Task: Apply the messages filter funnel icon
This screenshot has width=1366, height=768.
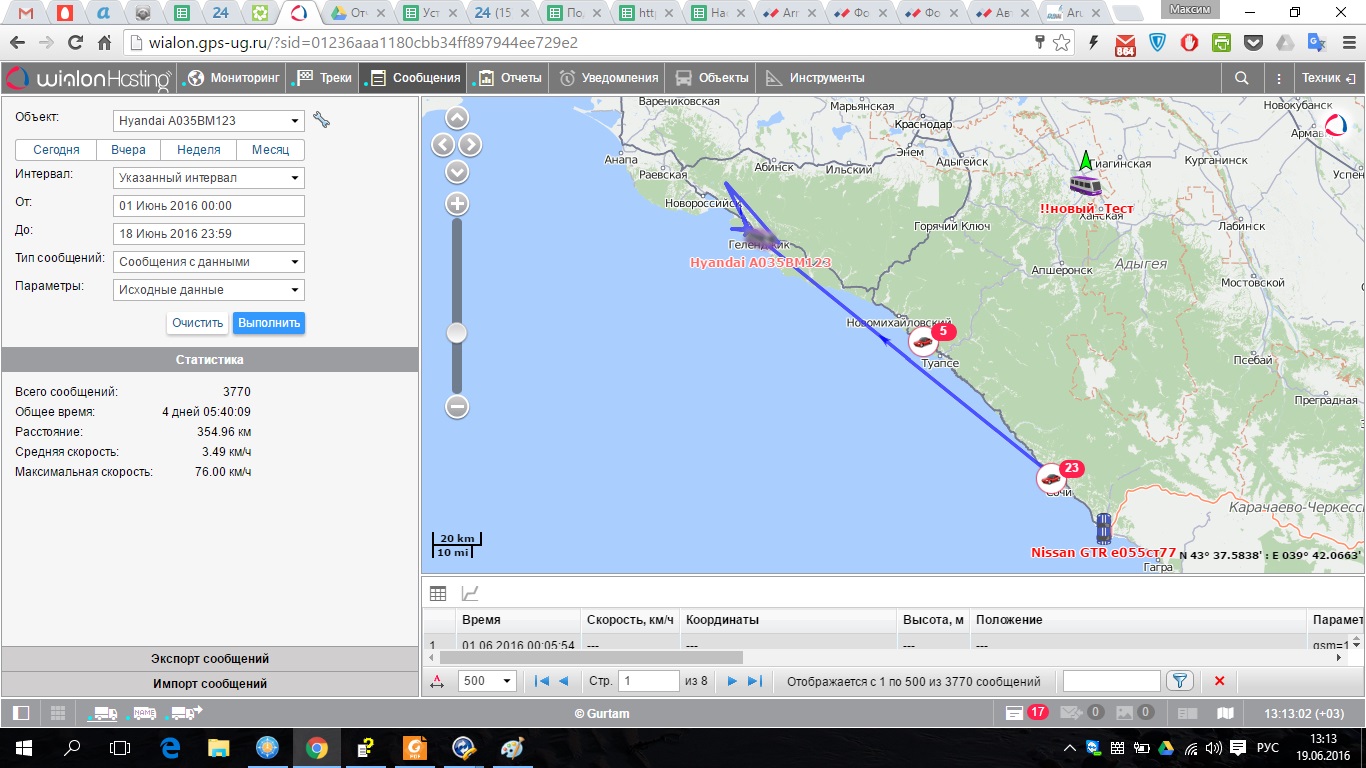Action: coord(1180,681)
